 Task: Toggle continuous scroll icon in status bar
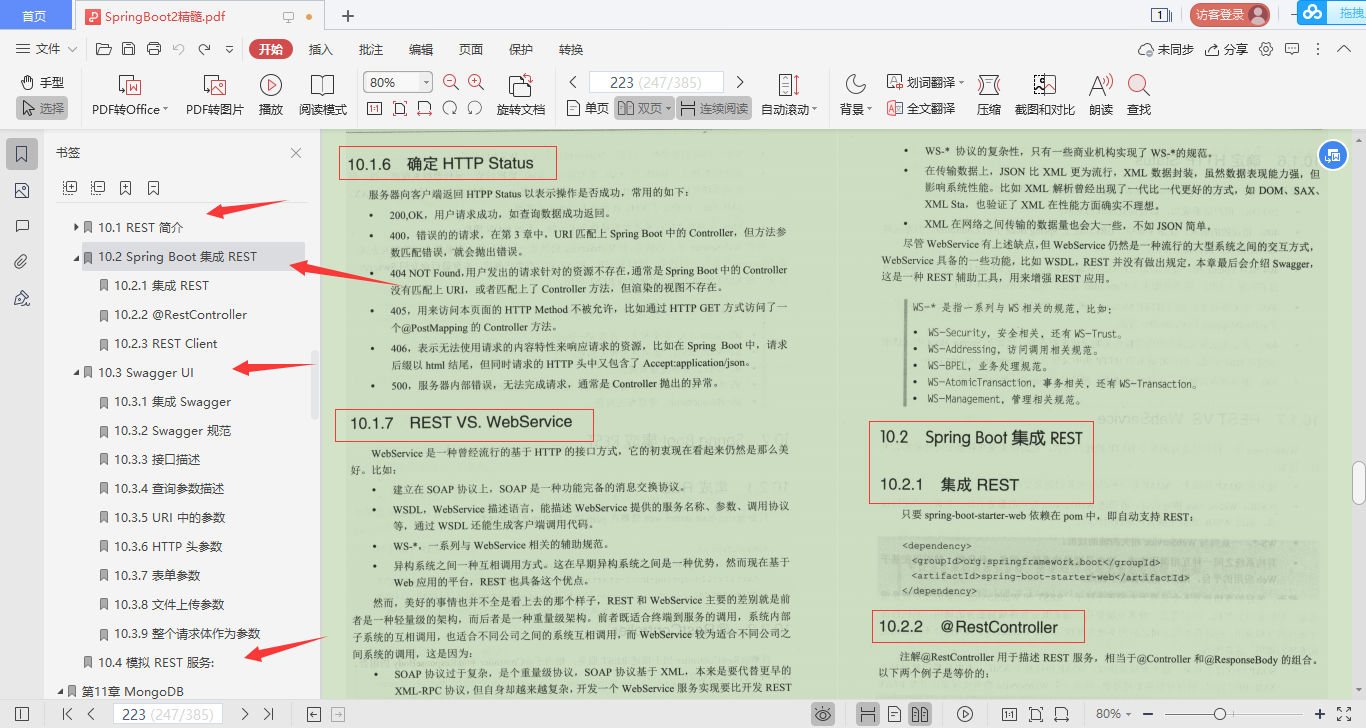click(868, 714)
